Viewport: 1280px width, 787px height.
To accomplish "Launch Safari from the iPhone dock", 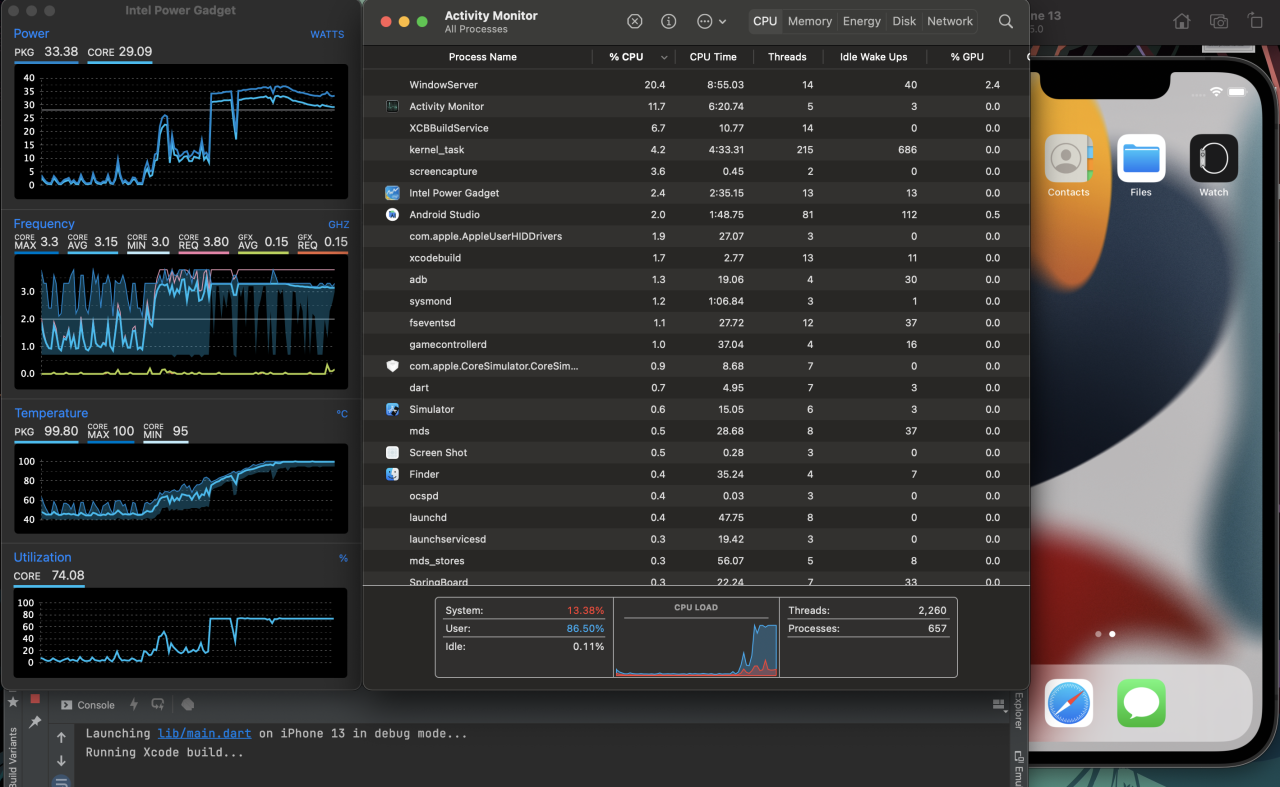I will click(x=1069, y=703).
